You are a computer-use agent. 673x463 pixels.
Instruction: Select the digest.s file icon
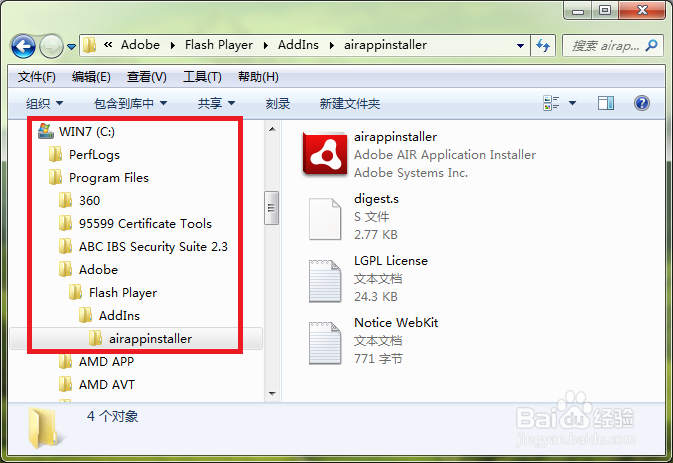pyautogui.click(x=325, y=219)
